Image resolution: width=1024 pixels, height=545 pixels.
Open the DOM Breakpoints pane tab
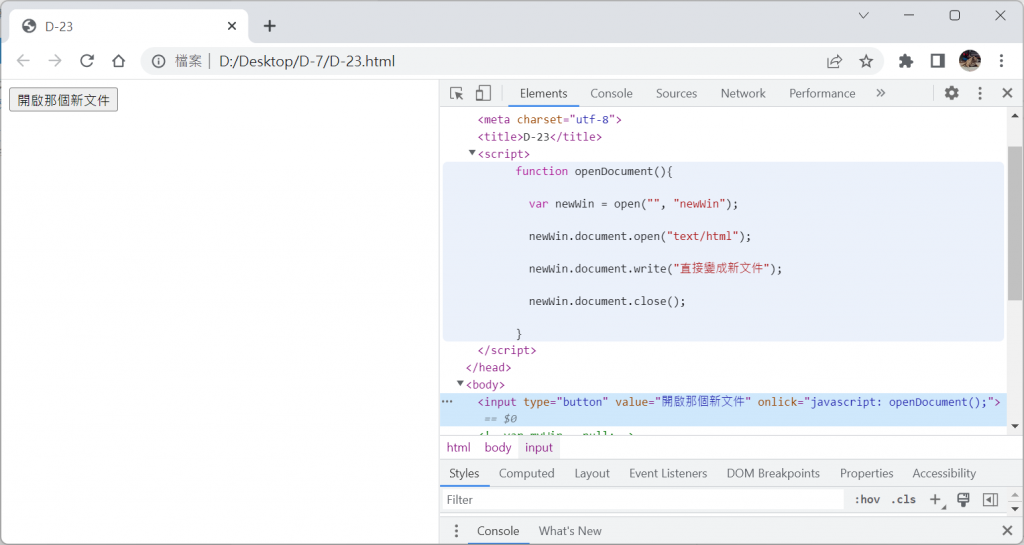[773, 473]
